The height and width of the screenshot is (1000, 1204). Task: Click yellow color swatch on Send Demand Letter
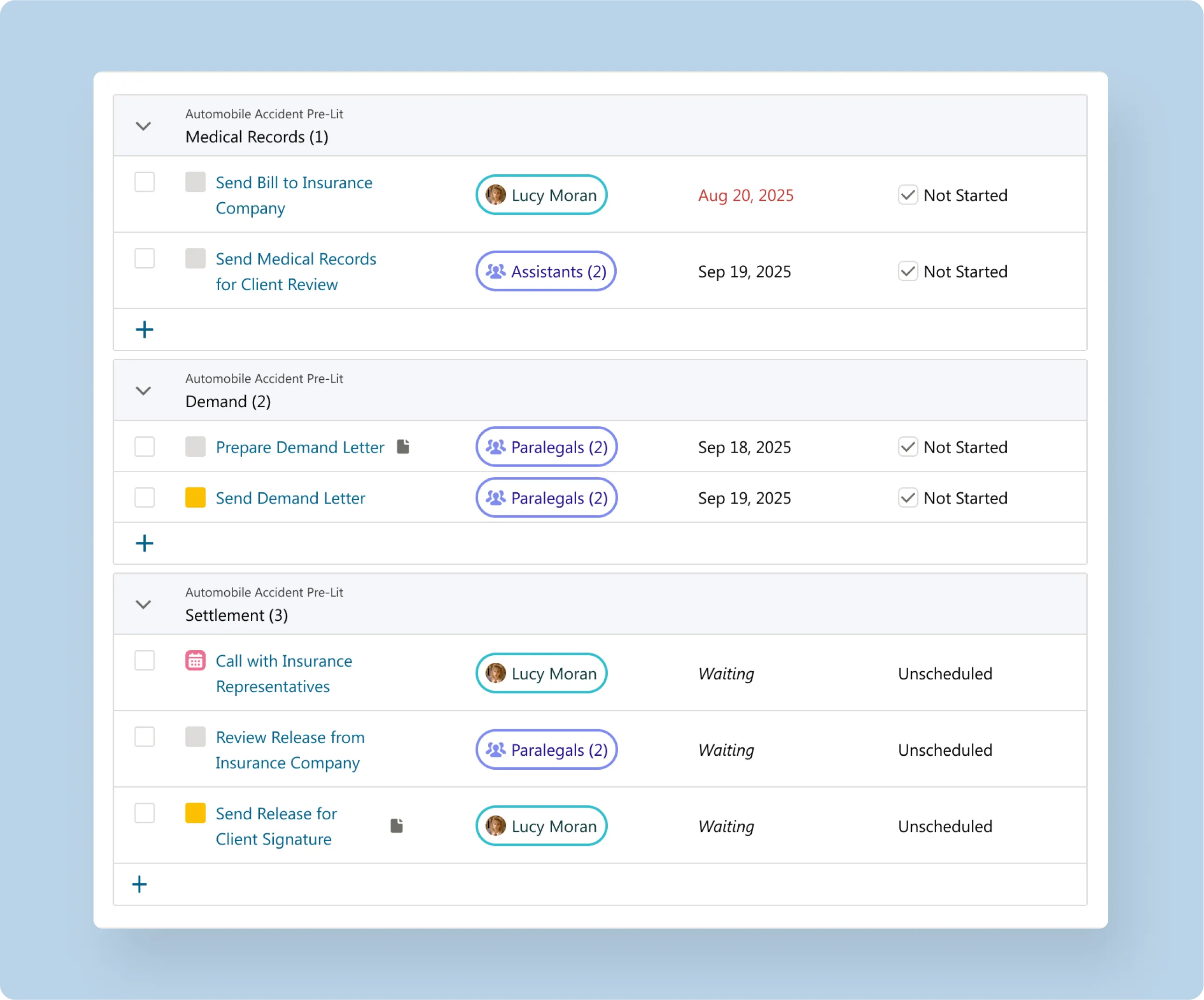tap(195, 497)
